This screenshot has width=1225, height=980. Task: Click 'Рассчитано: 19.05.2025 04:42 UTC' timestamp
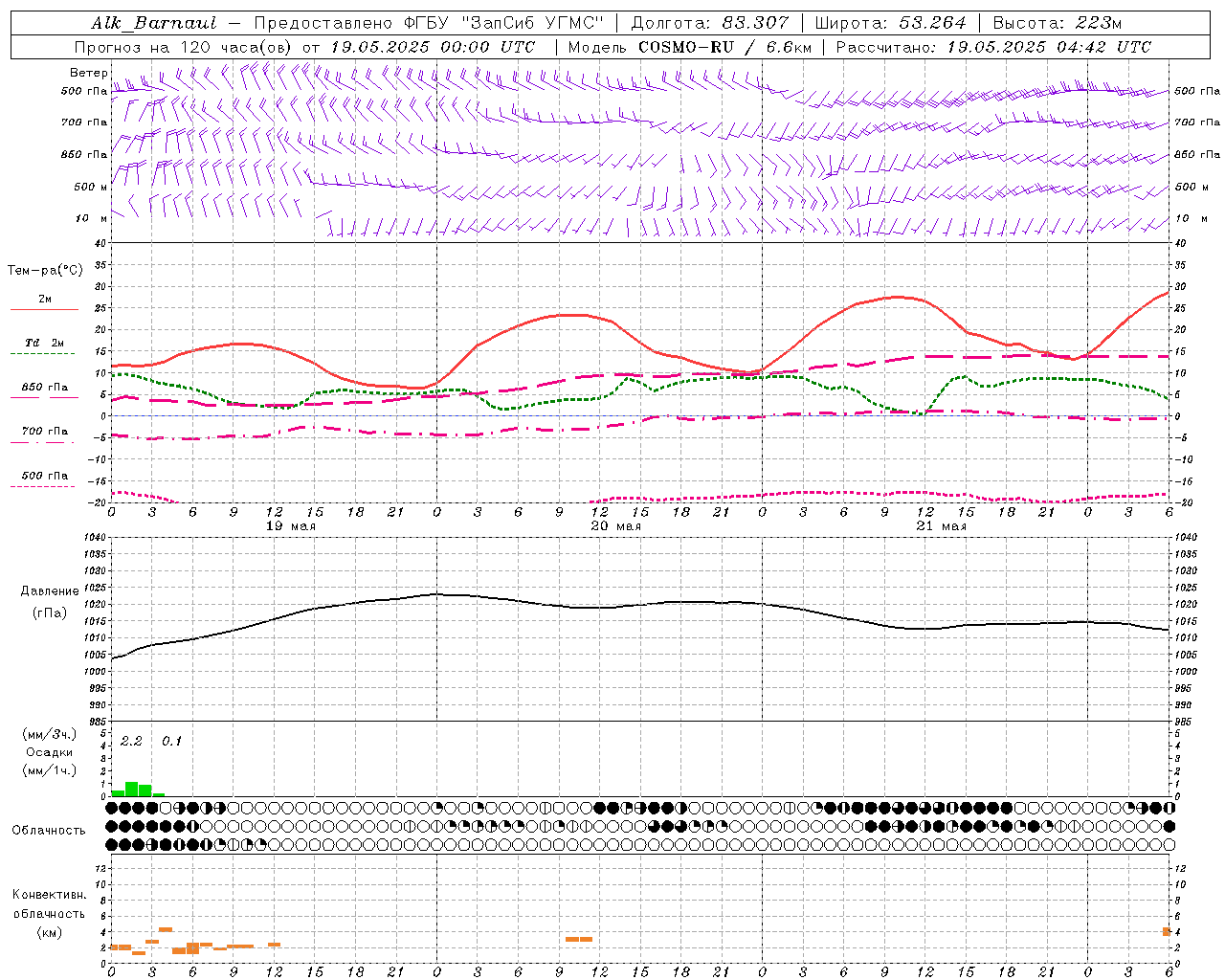[993, 47]
